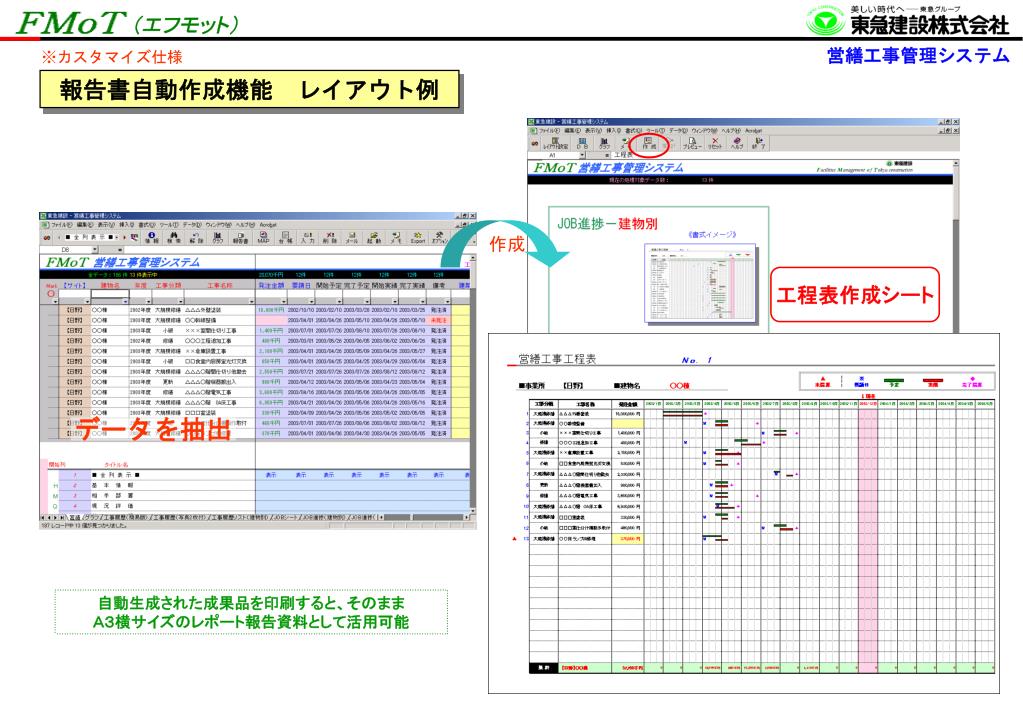Click the 終了 icon in the right window toolbar

(759, 144)
